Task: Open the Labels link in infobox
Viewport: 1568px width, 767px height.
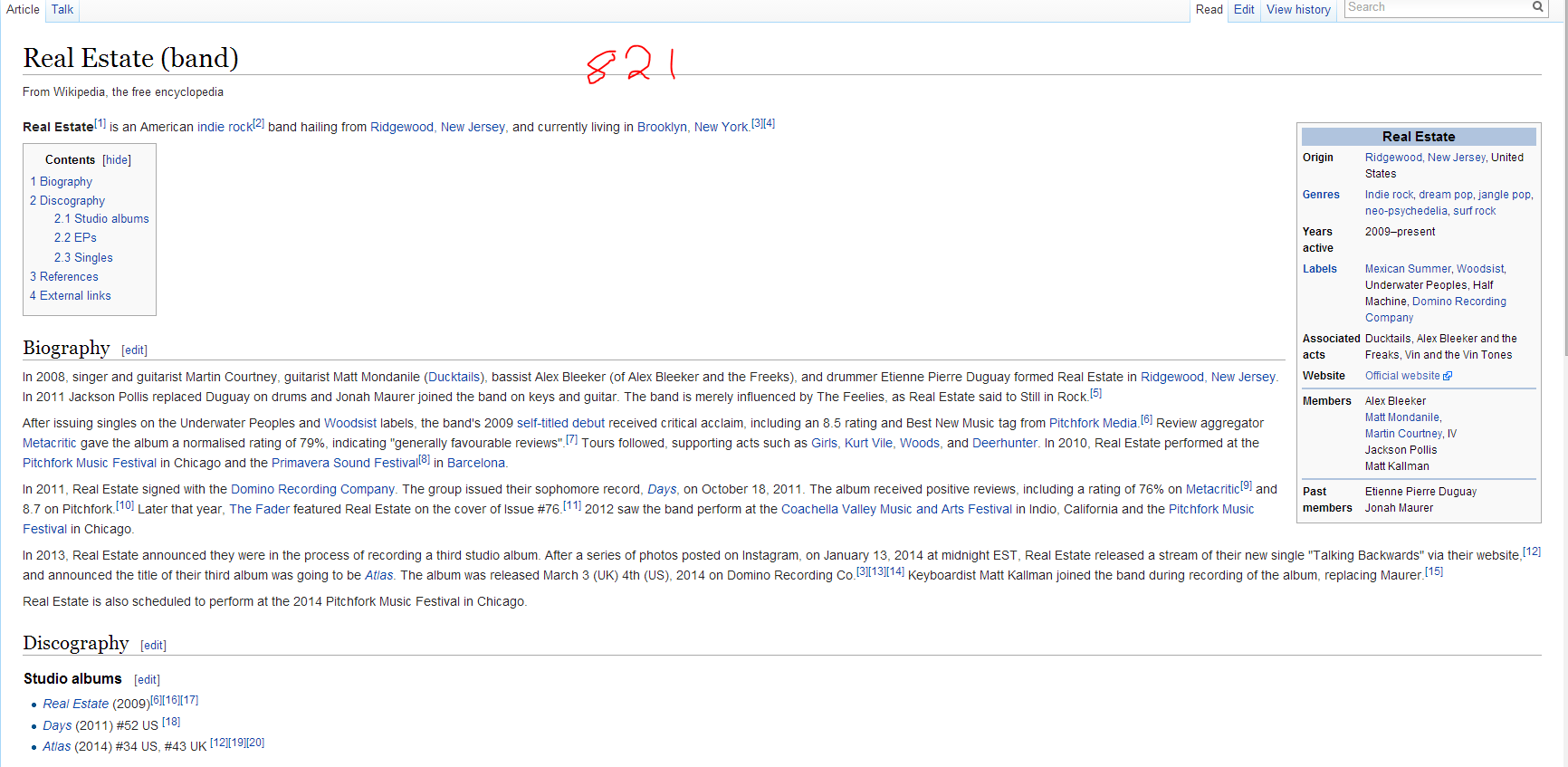Action: (x=1320, y=269)
